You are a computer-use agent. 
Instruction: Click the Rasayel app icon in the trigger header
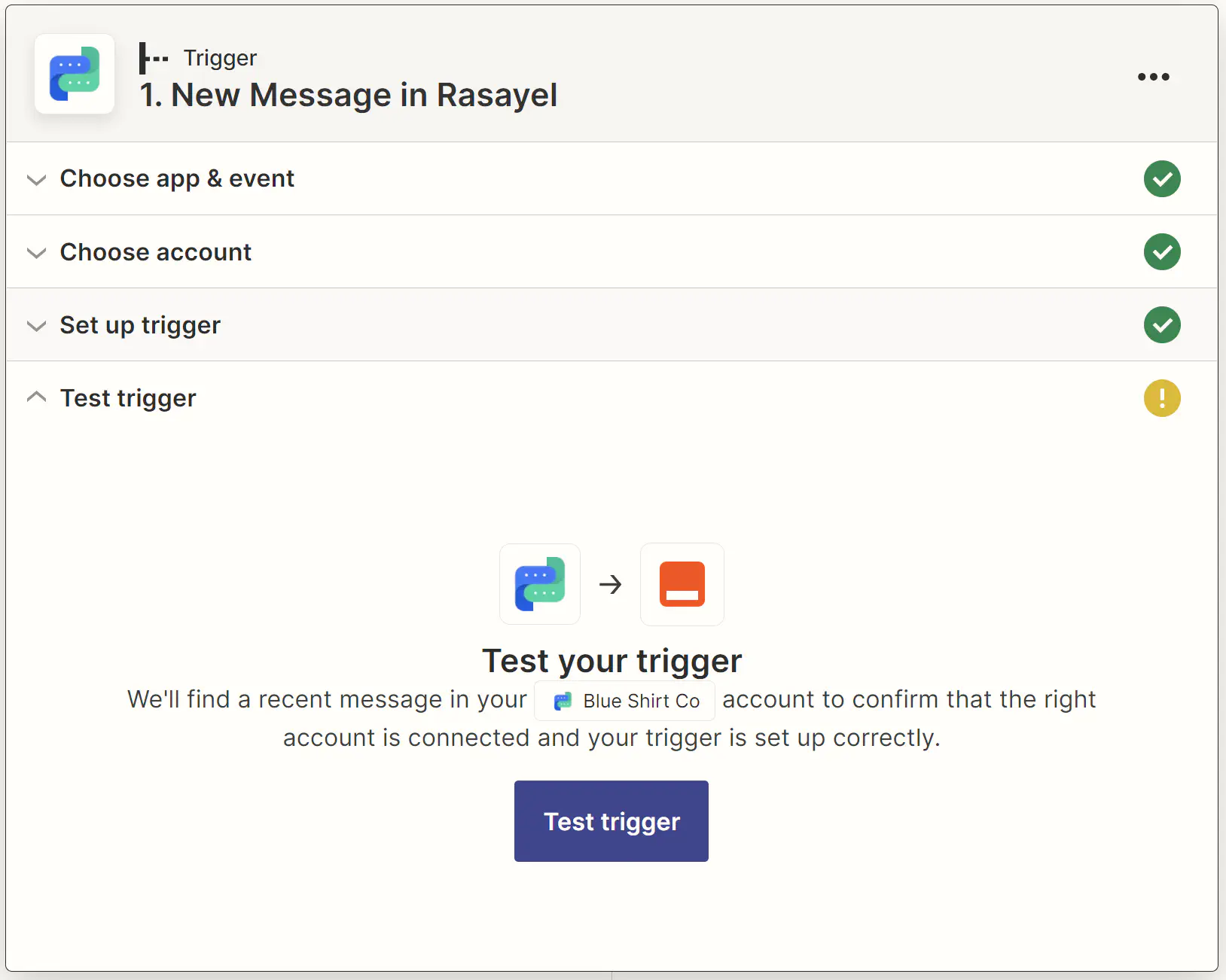coord(74,74)
